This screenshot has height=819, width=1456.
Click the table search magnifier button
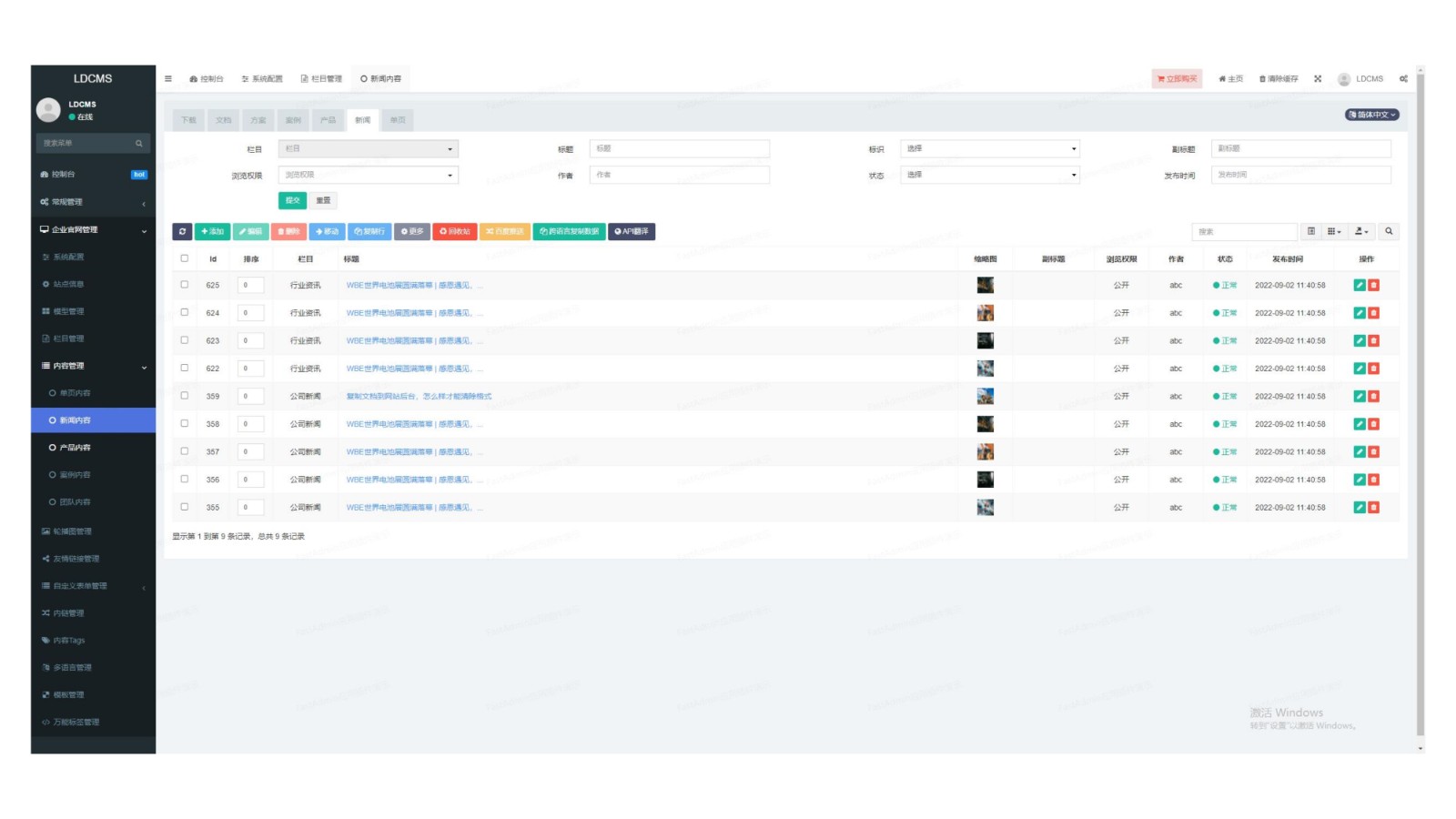[1389, 231]
